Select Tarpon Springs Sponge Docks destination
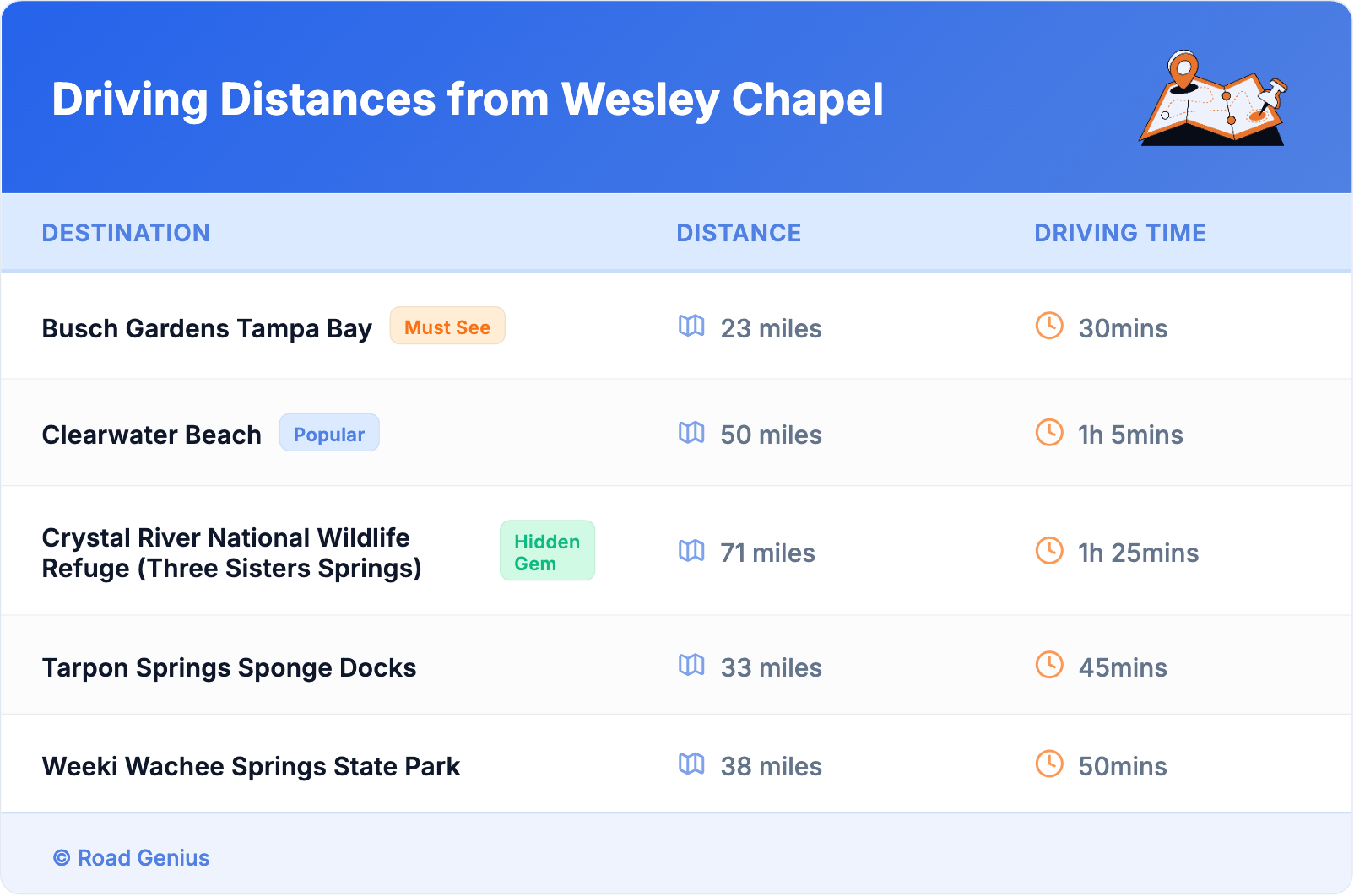Screen dimensions: 1354x896 point(229,667)
